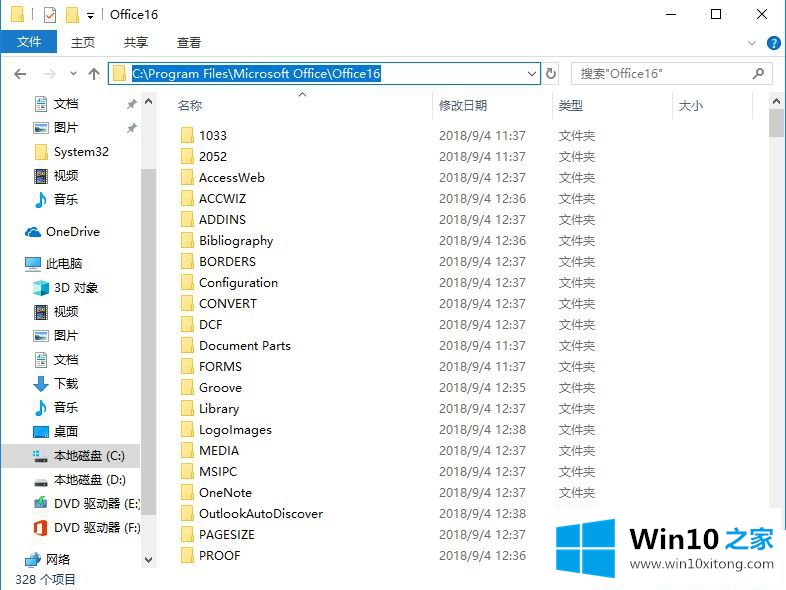Go up one folder level arrow

[94, 74]
